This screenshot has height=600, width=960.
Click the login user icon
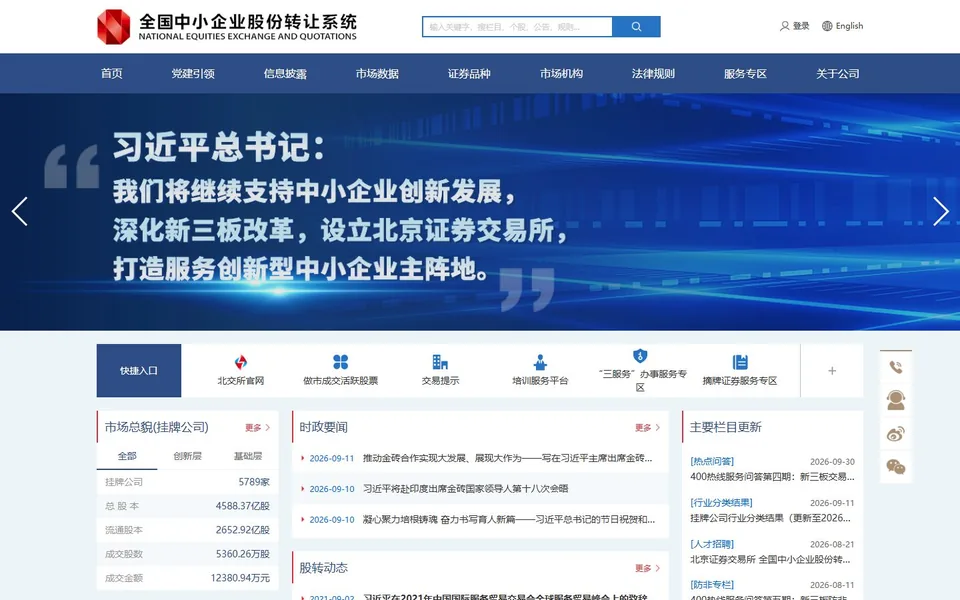[x=784, y=26]
